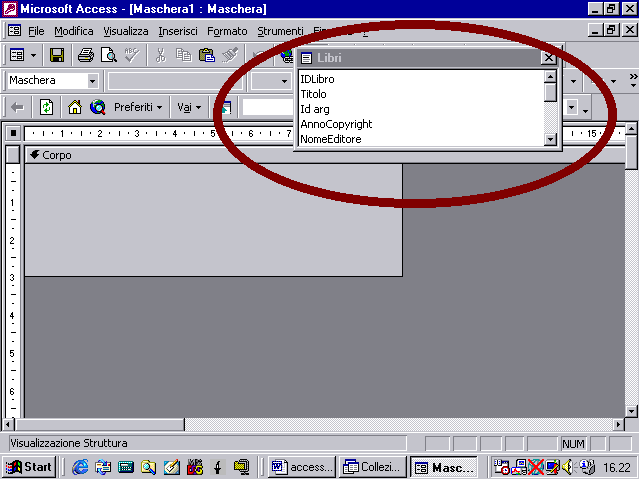
Task: Click the Corpo section bar
Action: 325,155
